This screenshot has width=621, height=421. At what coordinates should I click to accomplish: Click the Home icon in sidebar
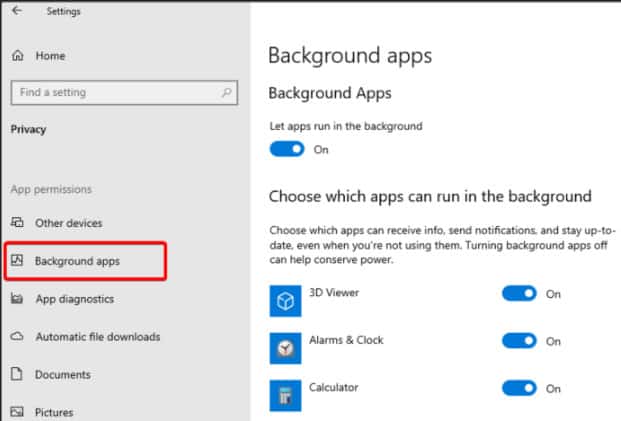tap(17, 56)
